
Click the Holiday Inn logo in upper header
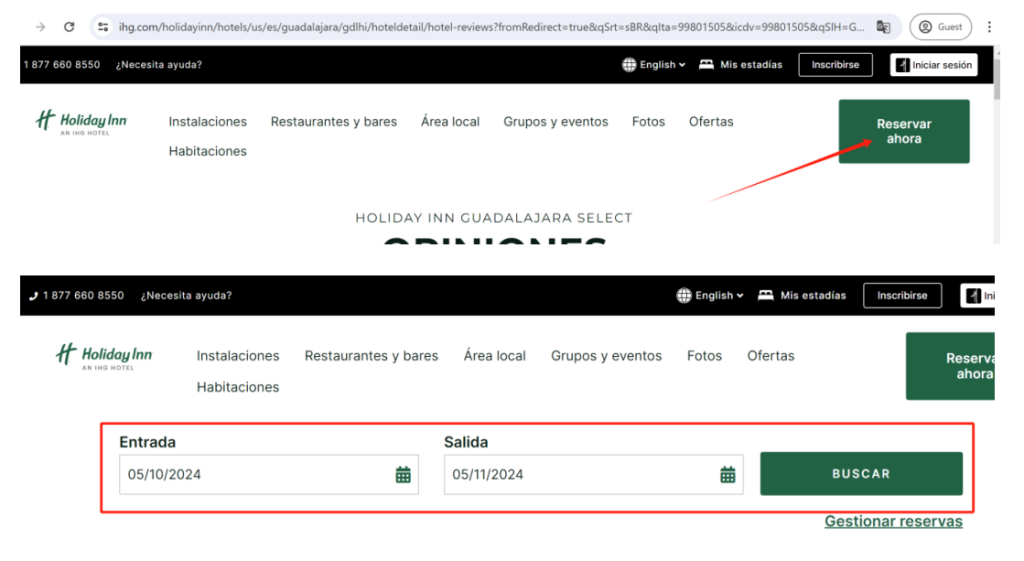point(81,123)
